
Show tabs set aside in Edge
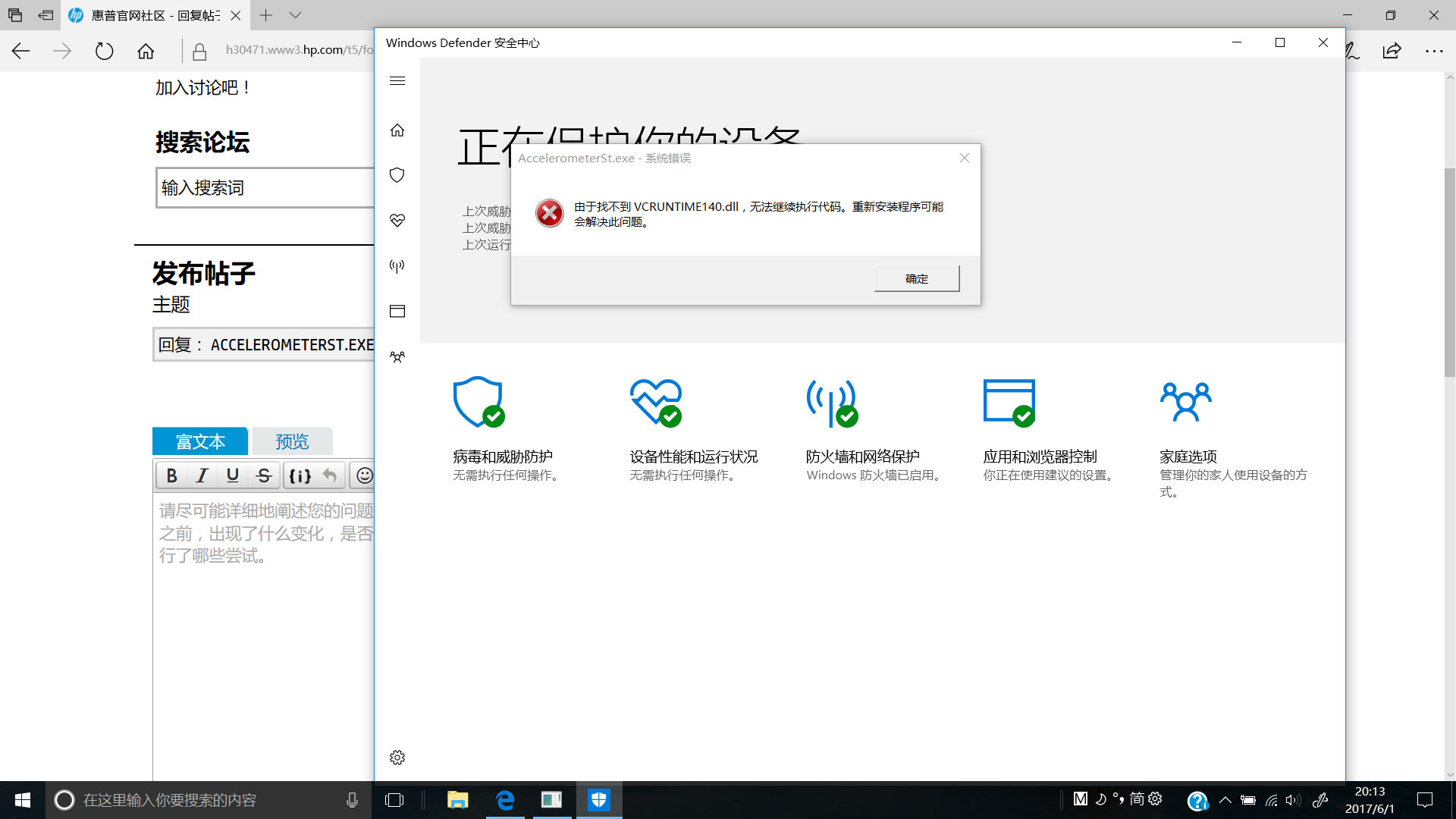pos(15,15)
